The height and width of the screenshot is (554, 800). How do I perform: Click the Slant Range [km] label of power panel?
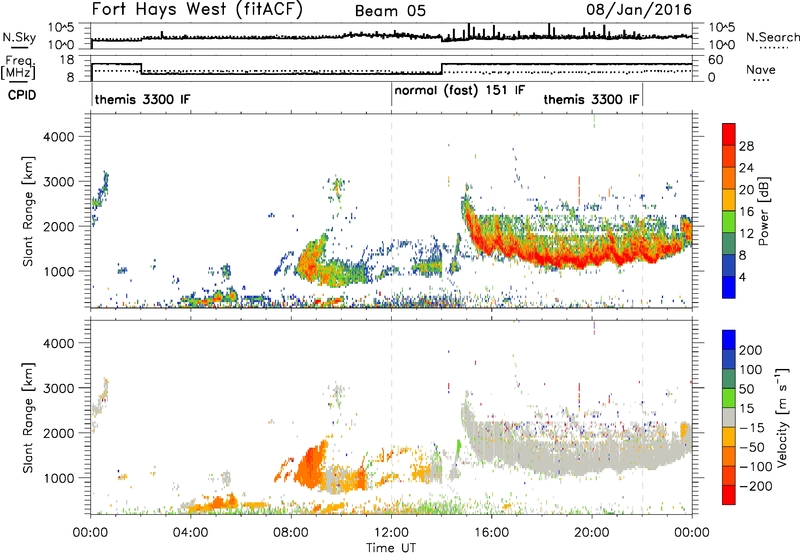point(28,211)
